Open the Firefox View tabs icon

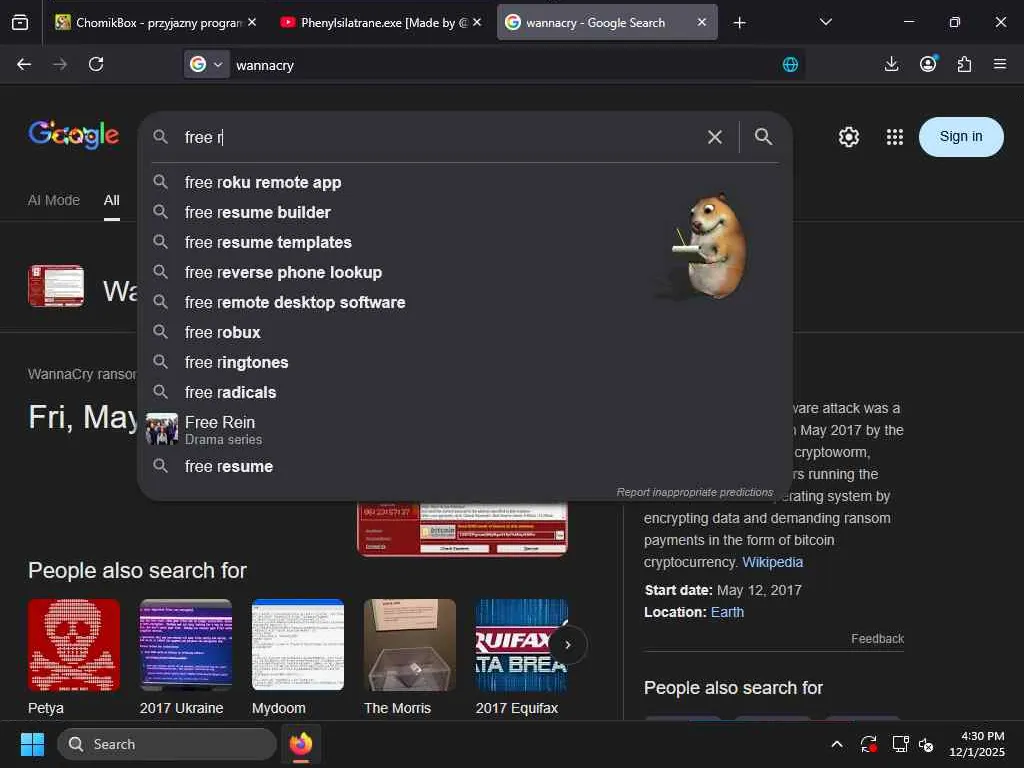point(20,23)
